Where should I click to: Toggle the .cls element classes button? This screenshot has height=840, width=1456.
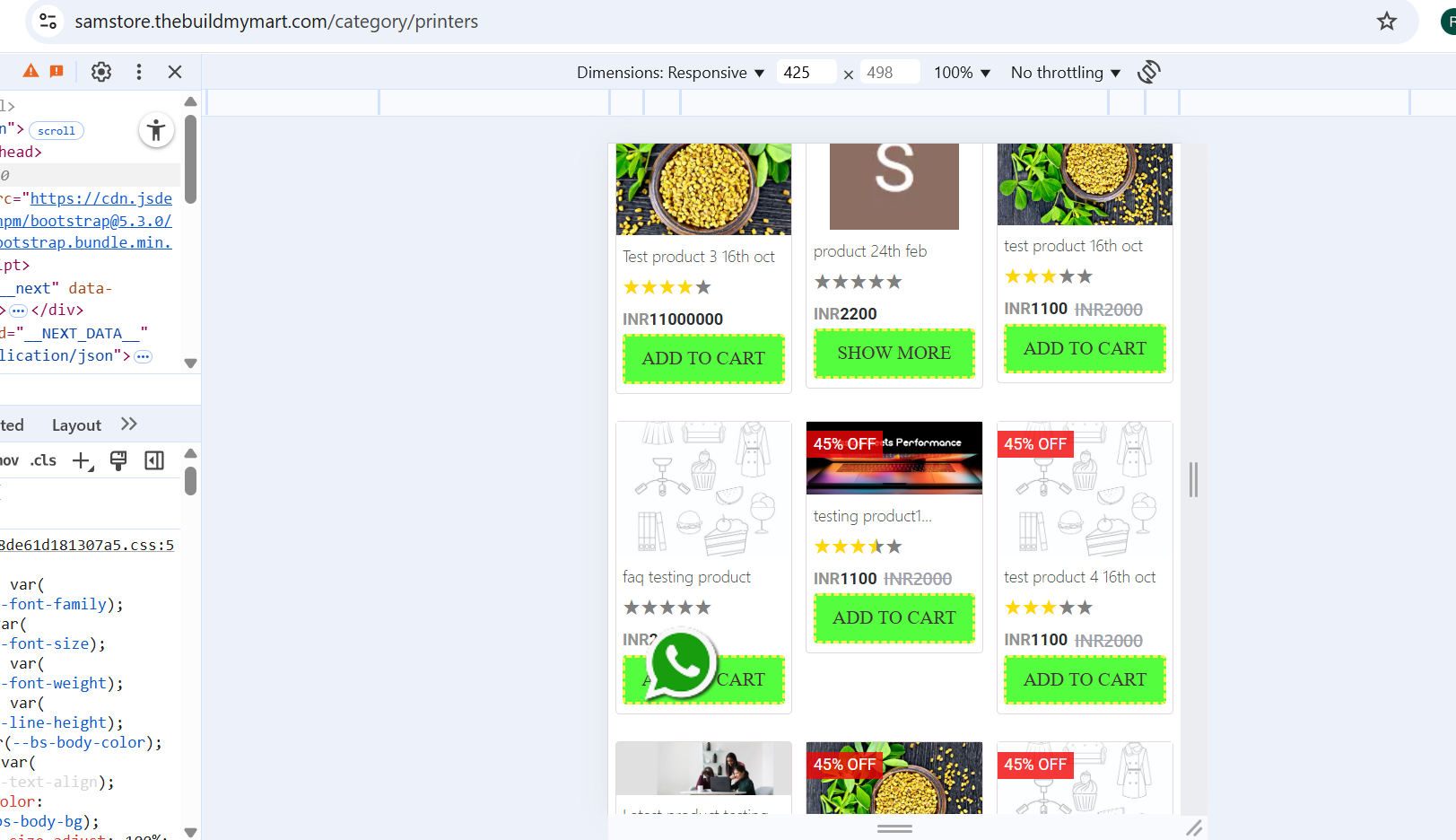43,460
